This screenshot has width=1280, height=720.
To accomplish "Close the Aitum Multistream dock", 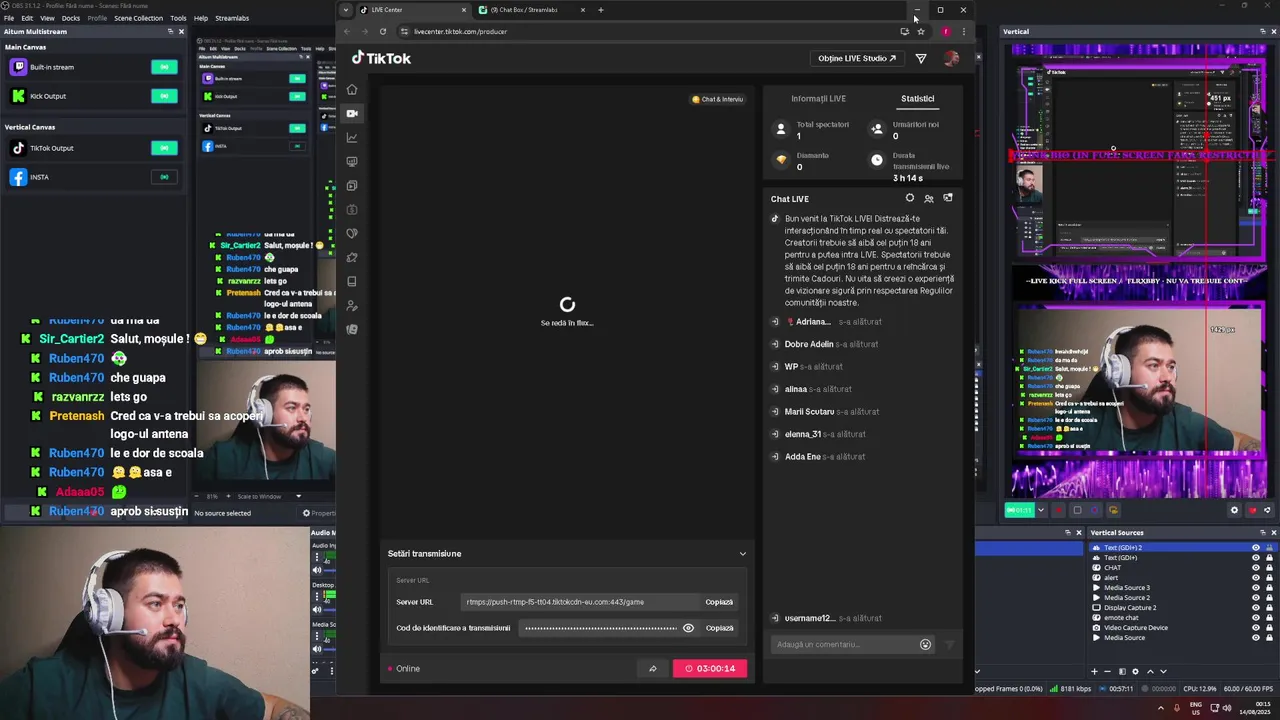I will point(181,32).
